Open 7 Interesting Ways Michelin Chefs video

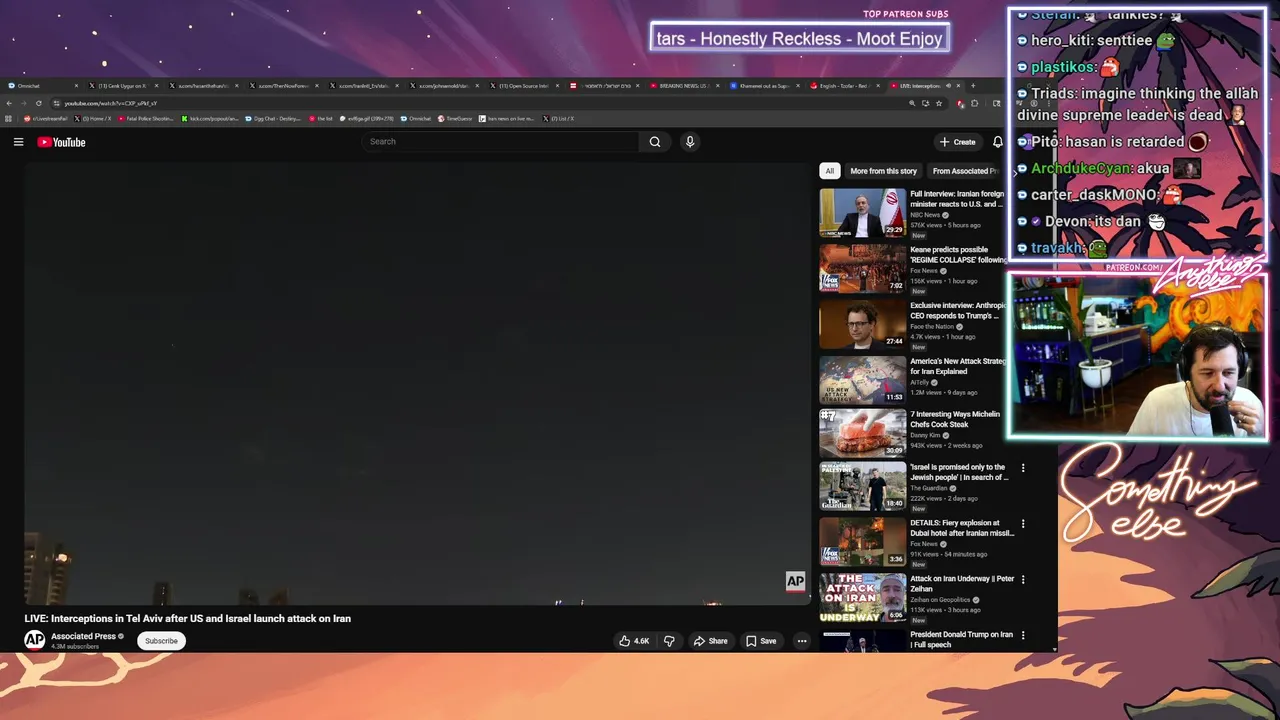955,419
